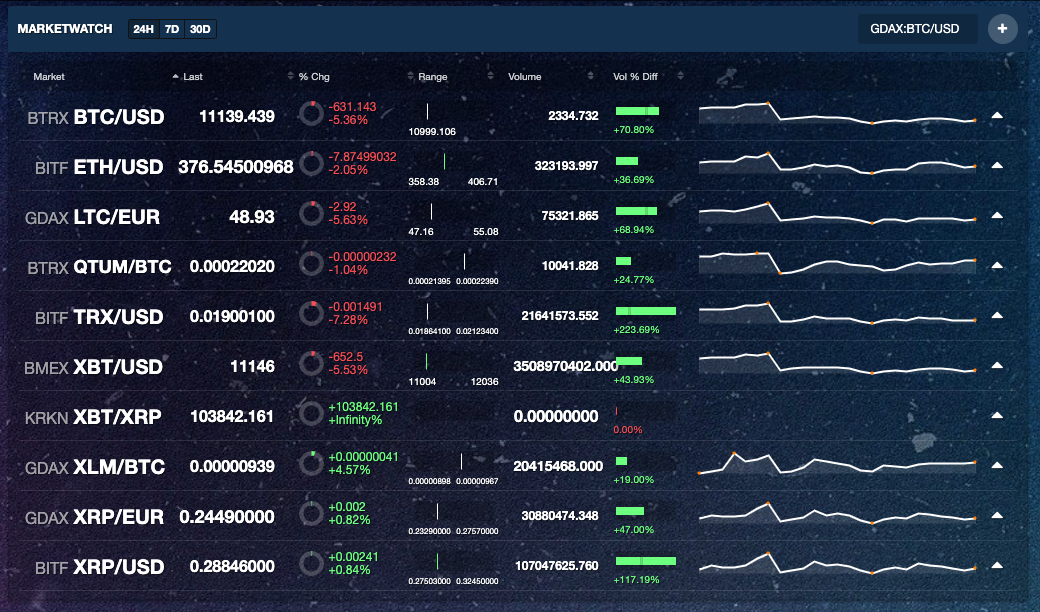Click the XBT/XRP change ring icon

point(310,414)
